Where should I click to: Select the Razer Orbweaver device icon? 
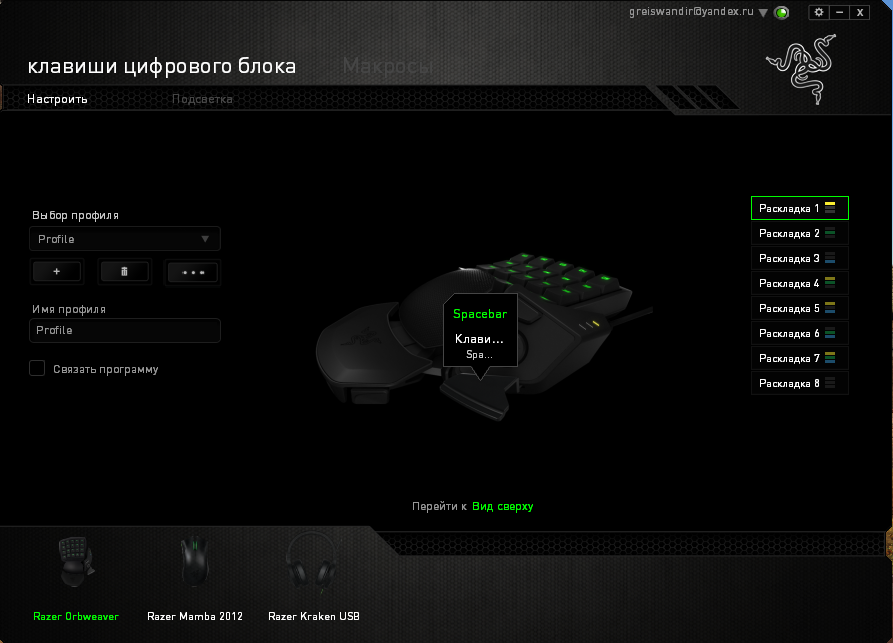(x=76, y=562)
